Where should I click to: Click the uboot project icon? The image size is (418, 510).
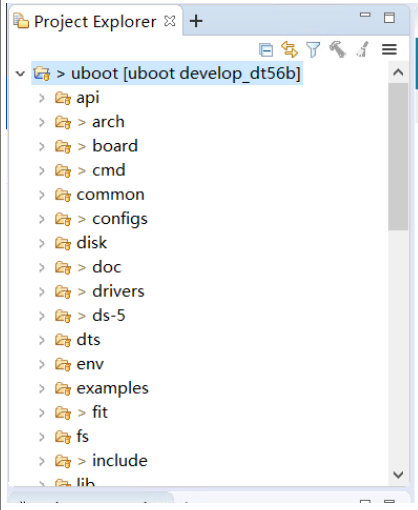pyautogui.click(x=42, y=73)
